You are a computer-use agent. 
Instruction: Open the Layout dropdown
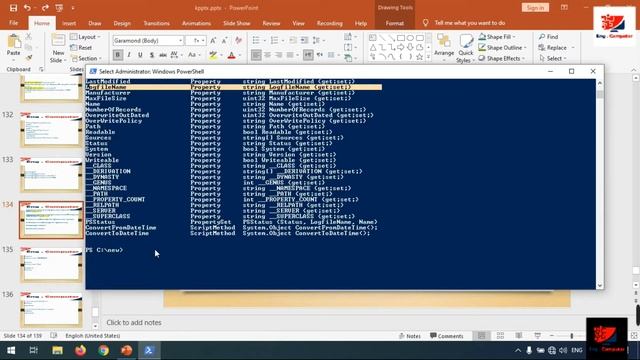click(86, 37)
